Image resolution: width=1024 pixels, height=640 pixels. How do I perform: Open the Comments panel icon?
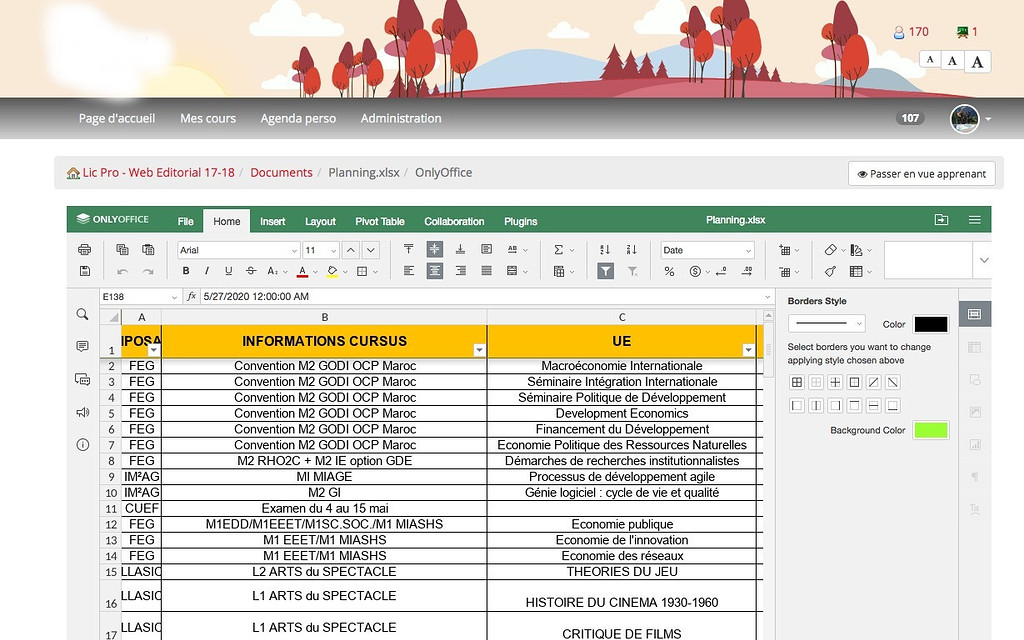[x=83, y=346]
